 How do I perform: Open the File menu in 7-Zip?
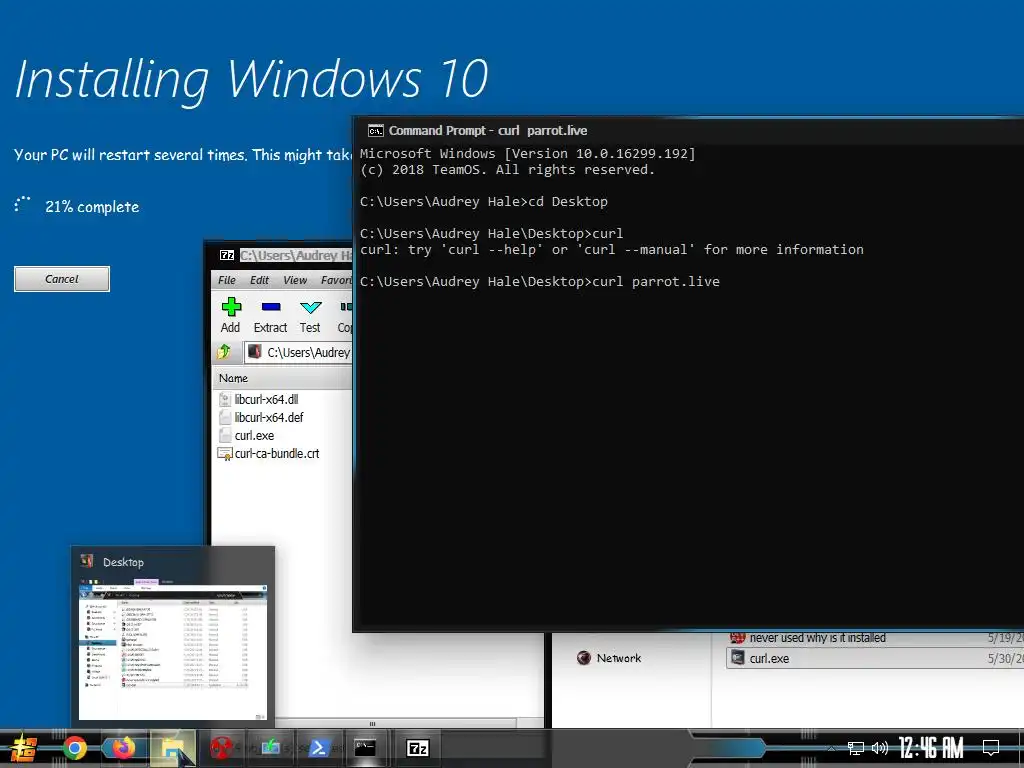[x=227, y=280]
